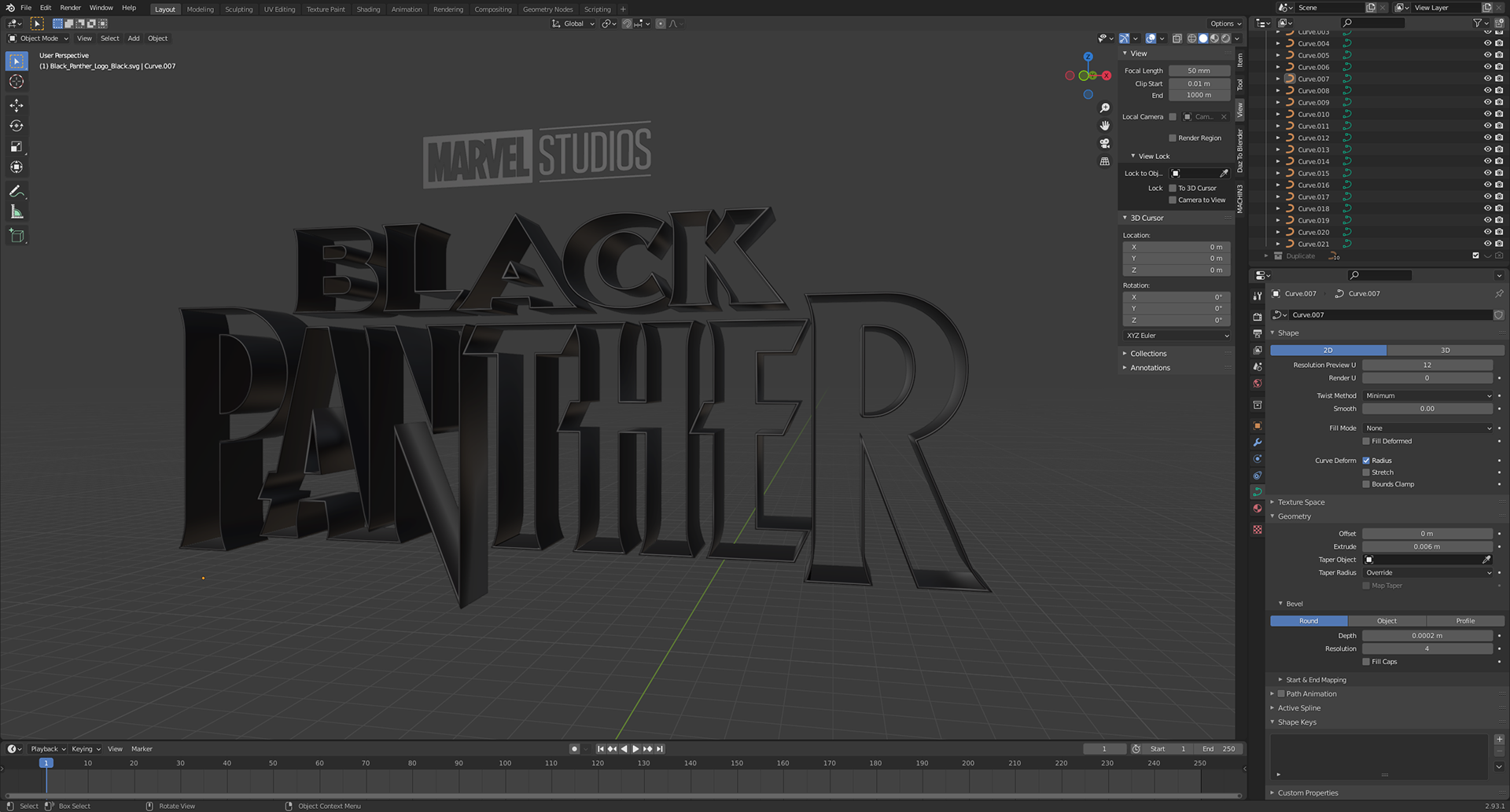Select the Select Box tool
The width and height of the screenshot is (1510, 812).
coord(17,61)
